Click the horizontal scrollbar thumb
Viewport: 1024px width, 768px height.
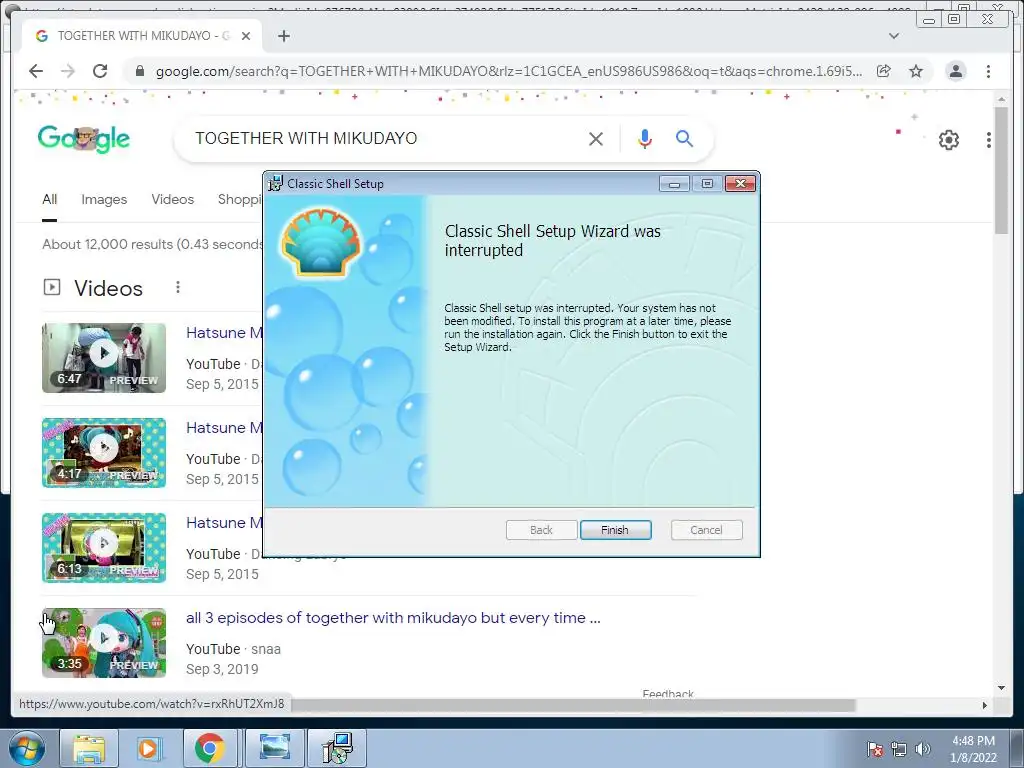[573, 705]
